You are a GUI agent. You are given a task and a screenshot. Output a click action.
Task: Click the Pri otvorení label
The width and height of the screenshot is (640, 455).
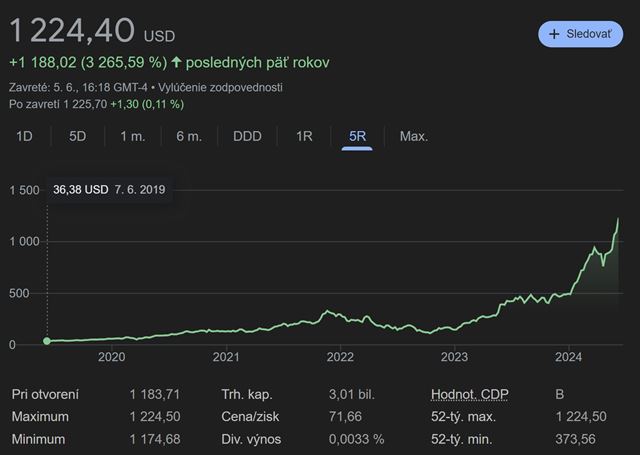click(45, 394)
